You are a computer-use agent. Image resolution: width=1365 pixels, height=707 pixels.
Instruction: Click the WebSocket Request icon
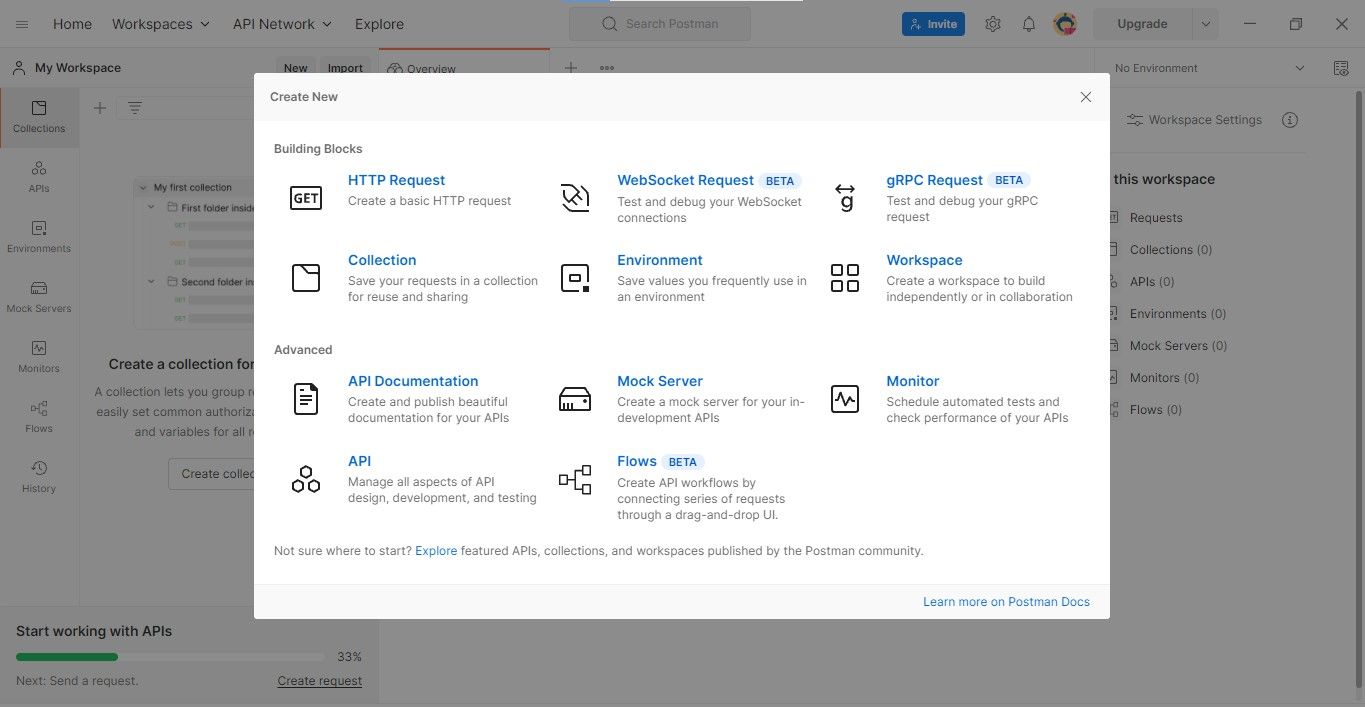tap(575, 198)
